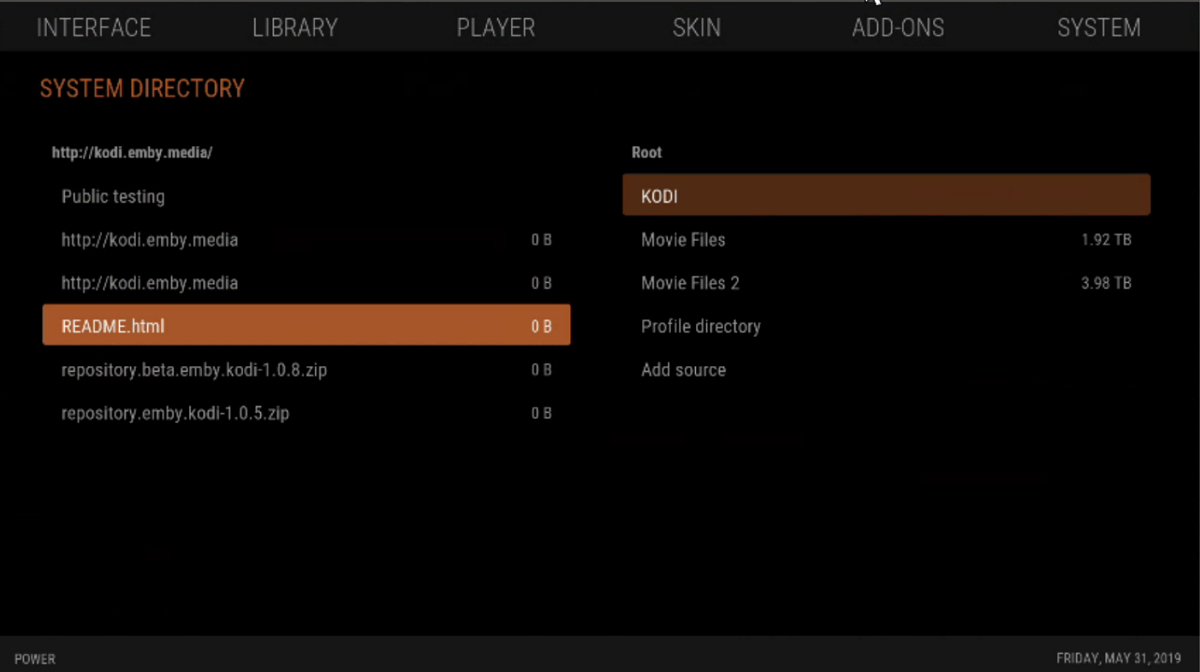
Task: Click the 3.98 TB size value
Action: [1106, 283]
